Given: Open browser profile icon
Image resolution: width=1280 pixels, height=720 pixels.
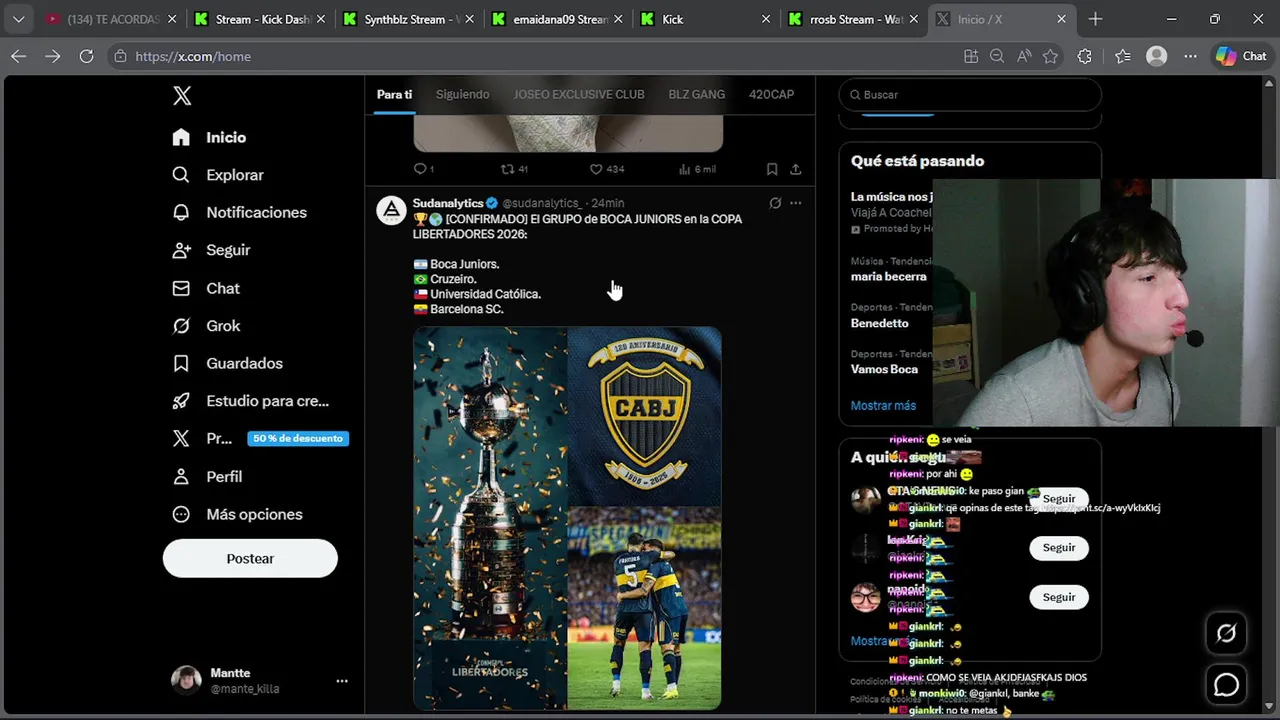Looking at the screenshot, I should (x=1157, y=56).
